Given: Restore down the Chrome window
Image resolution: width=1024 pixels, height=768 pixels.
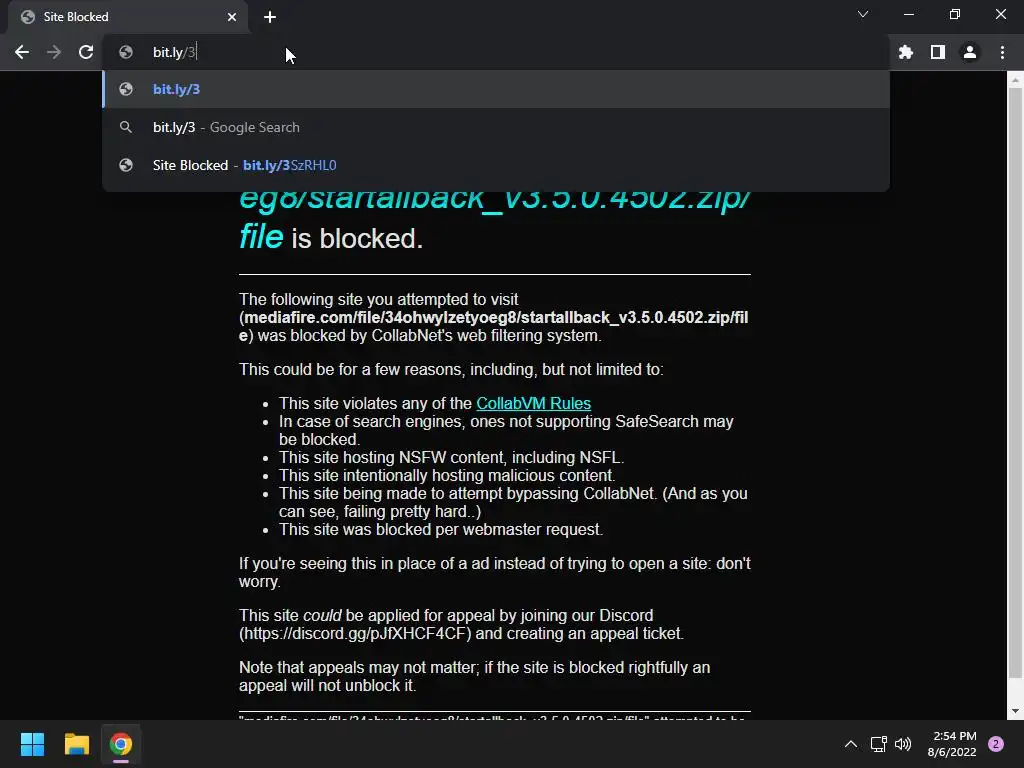Looking at the screenshot, I should coord(955,14).
